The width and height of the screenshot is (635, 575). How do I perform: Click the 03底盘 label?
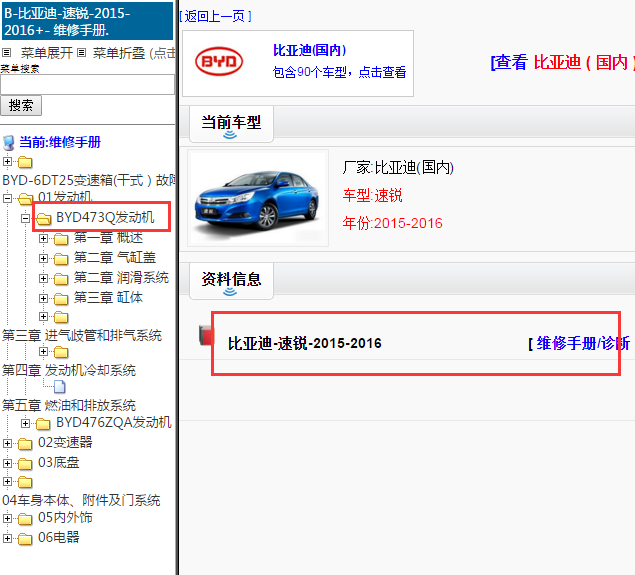click(x=59, y=462)
